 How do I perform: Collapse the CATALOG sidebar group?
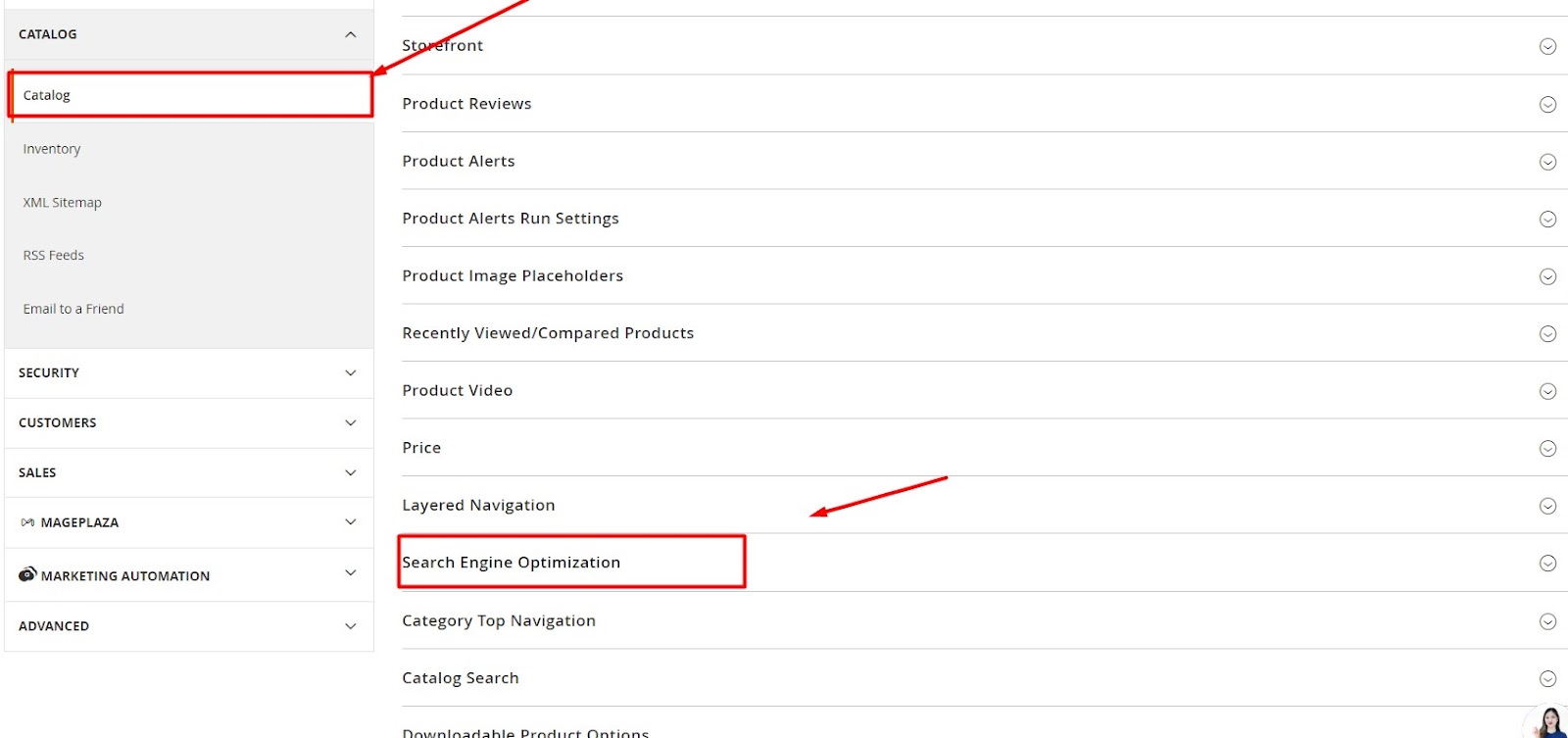click(350, 33)
